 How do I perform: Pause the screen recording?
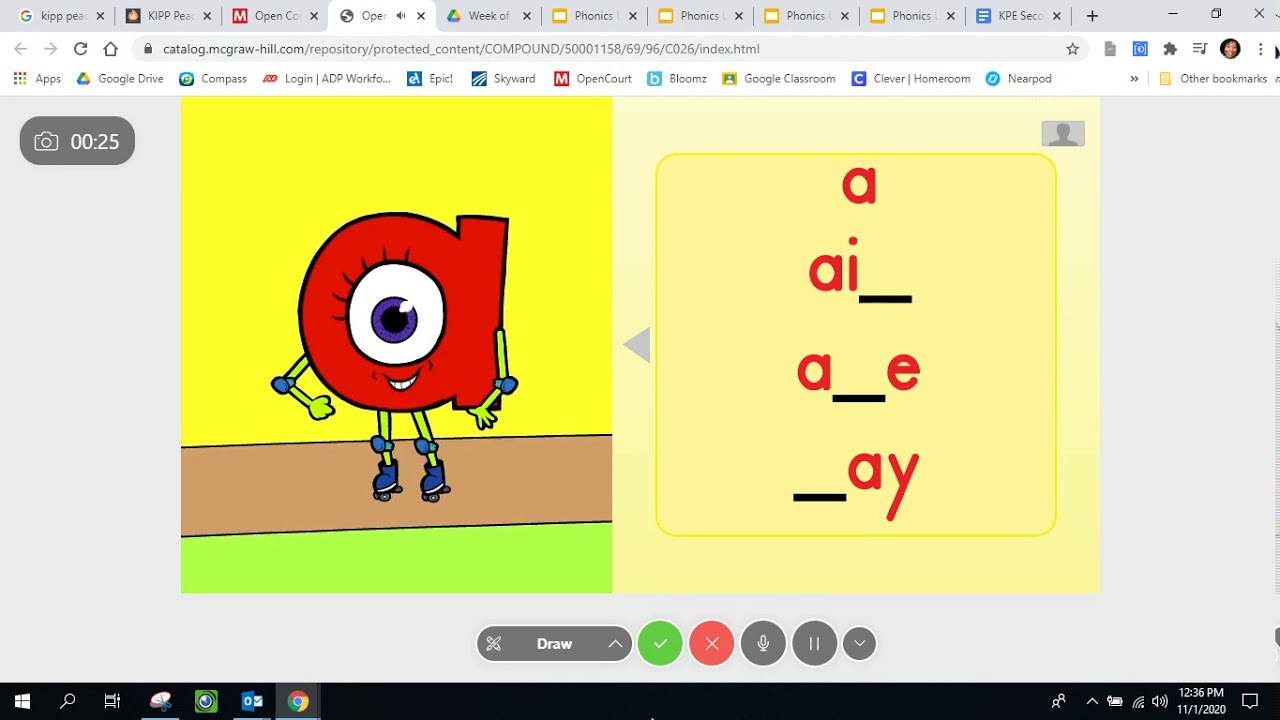814,644
